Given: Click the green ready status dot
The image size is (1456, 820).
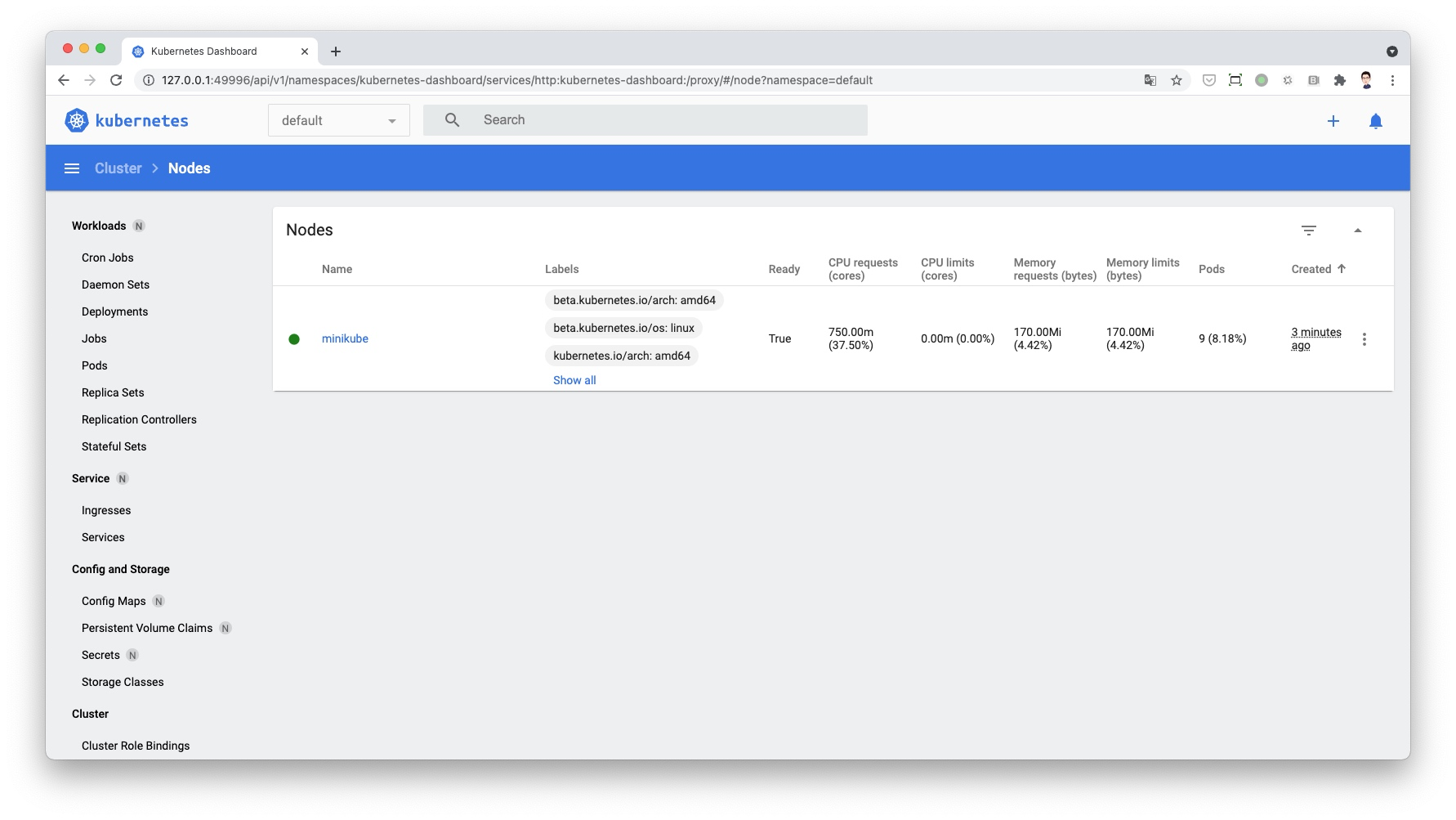Looking at the screenshot, I should [x=294, y=339].
